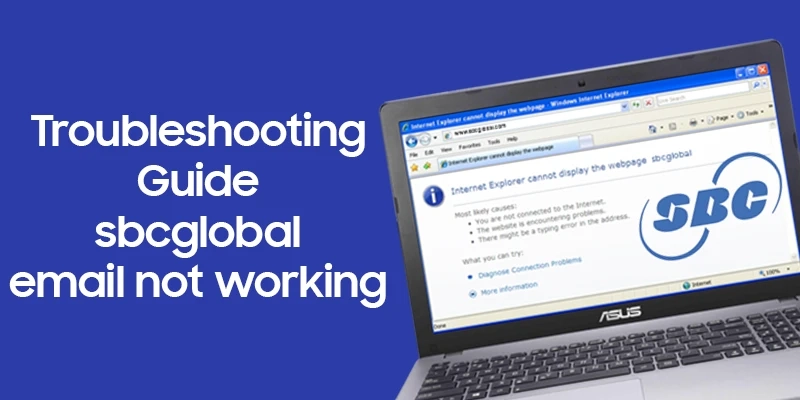Click the red X Stop loading icon

648,103
